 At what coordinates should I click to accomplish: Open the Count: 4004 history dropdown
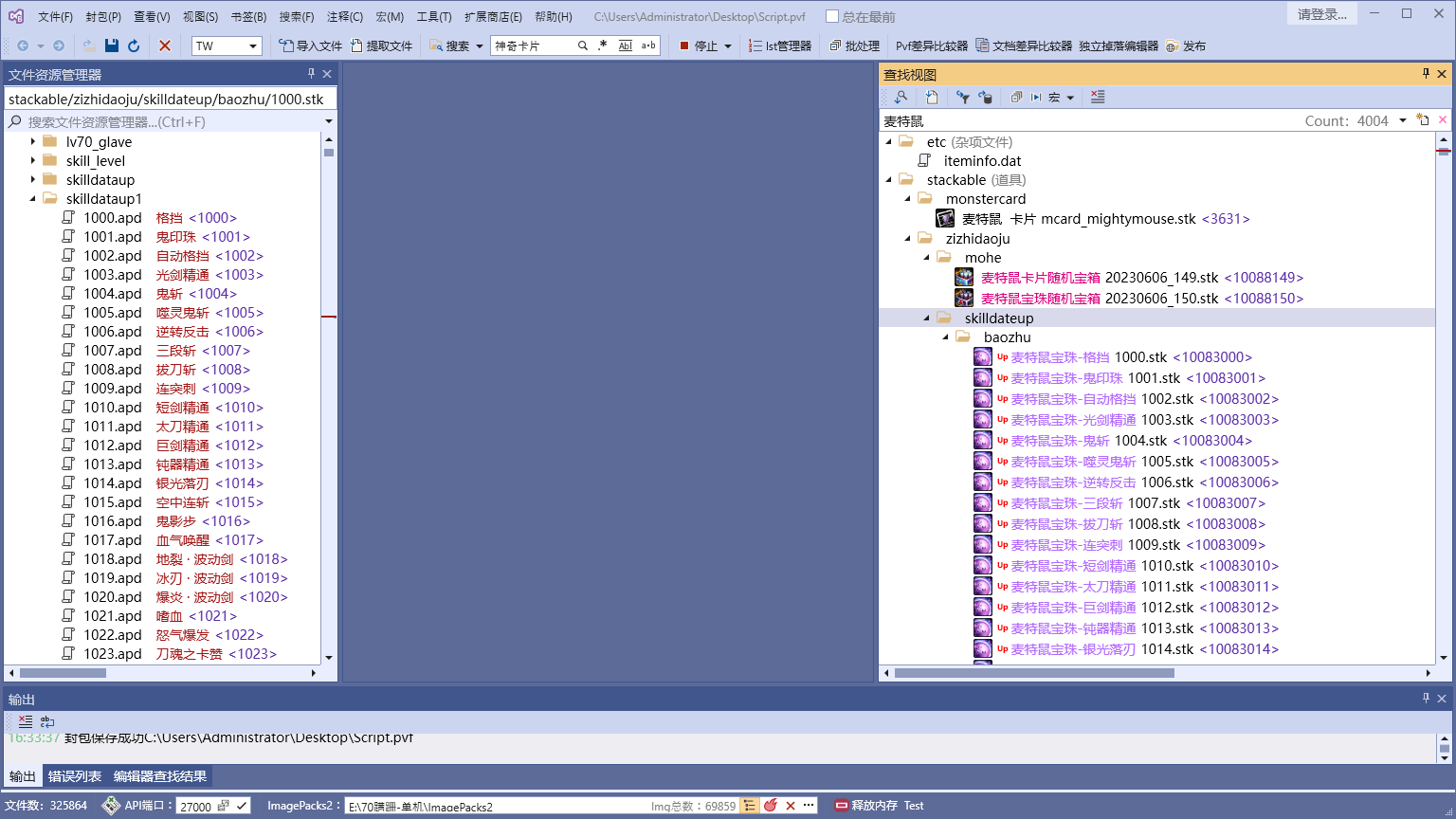point(1403,120)
